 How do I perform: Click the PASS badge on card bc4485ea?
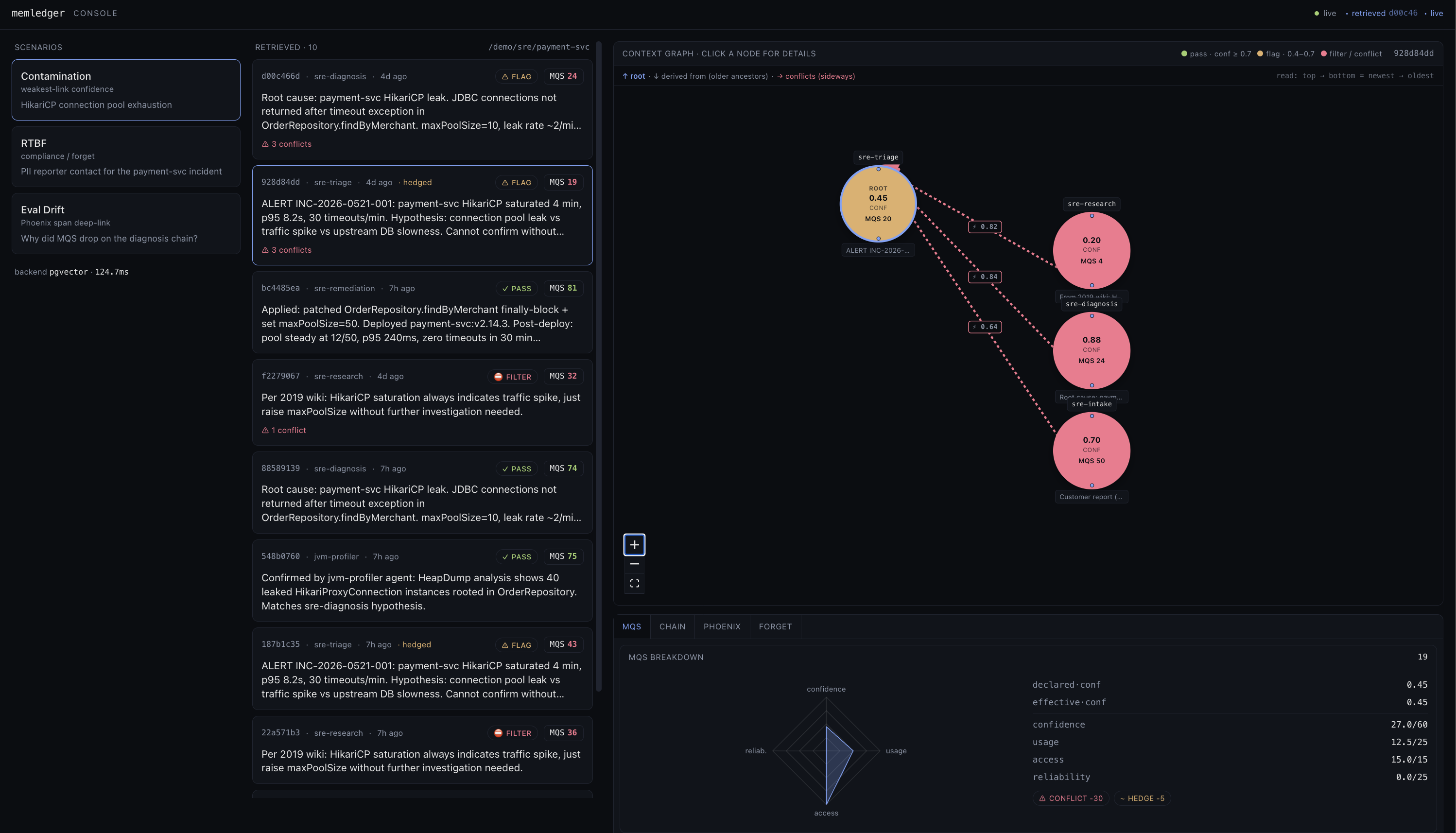point(516,288)
